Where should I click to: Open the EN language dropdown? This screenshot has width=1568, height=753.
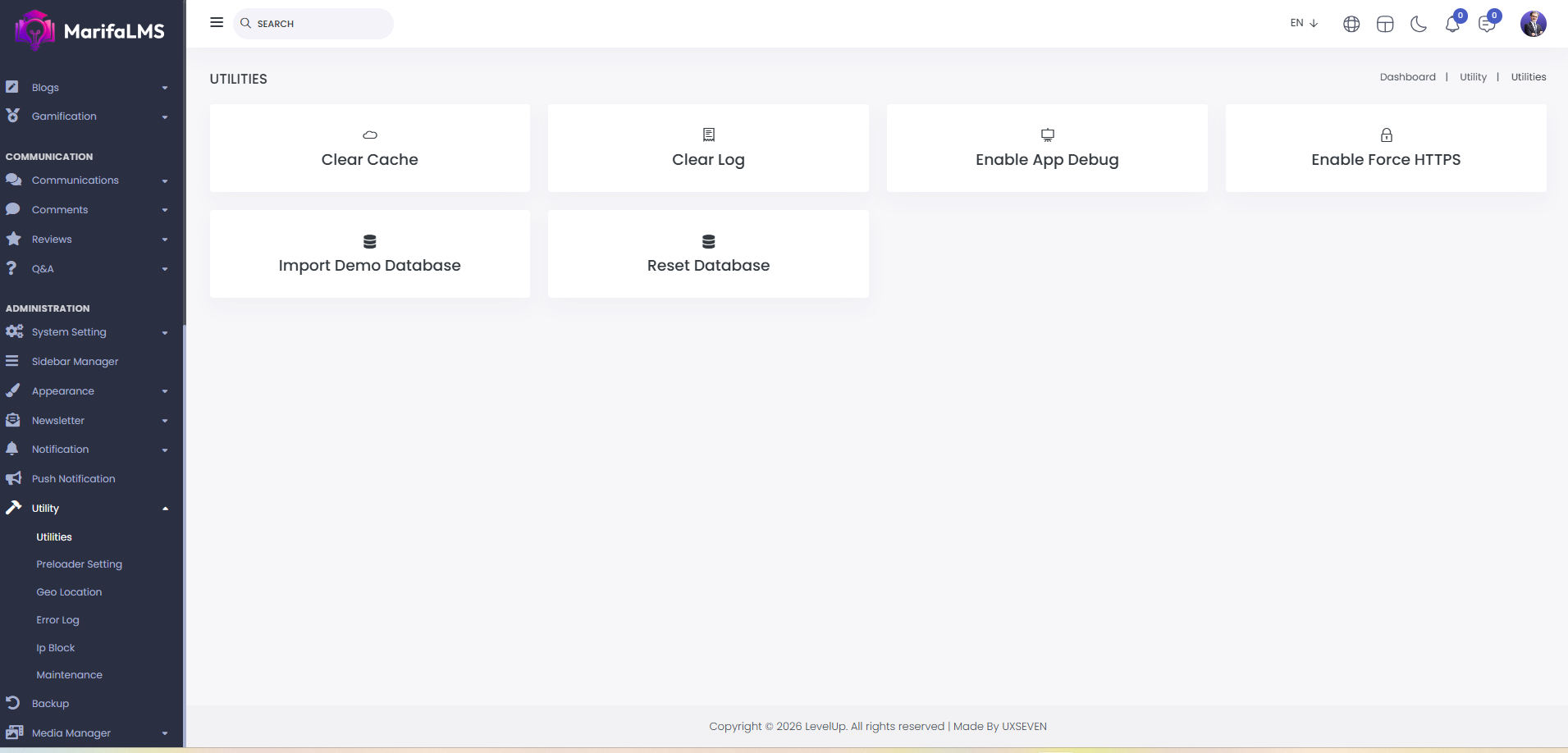point(1303,23)
